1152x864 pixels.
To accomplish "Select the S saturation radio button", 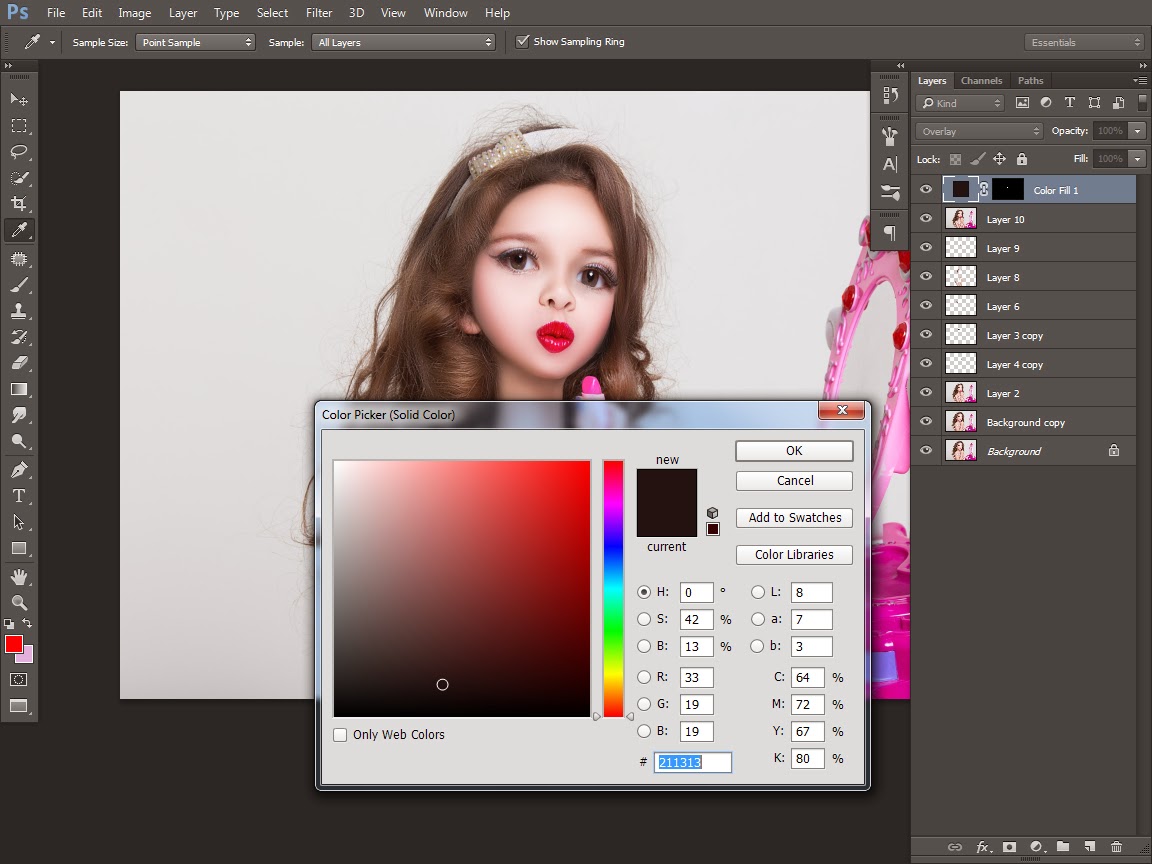I will pos(645,619).
